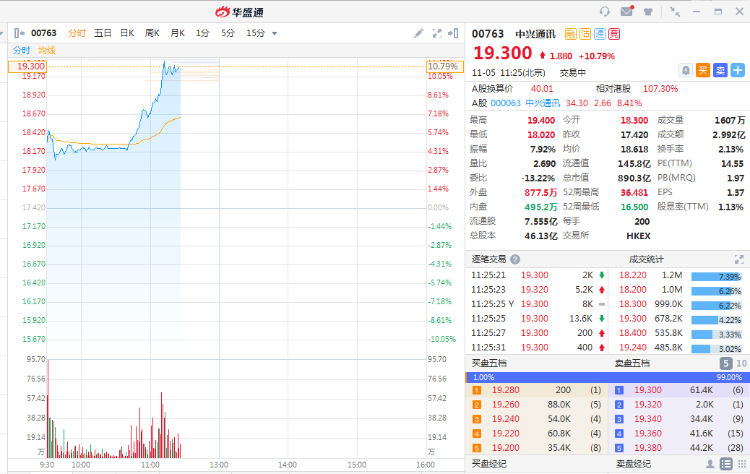Collapse the right quote panel icon
Screen dimensions: 750x474
(x=452, y=33)
